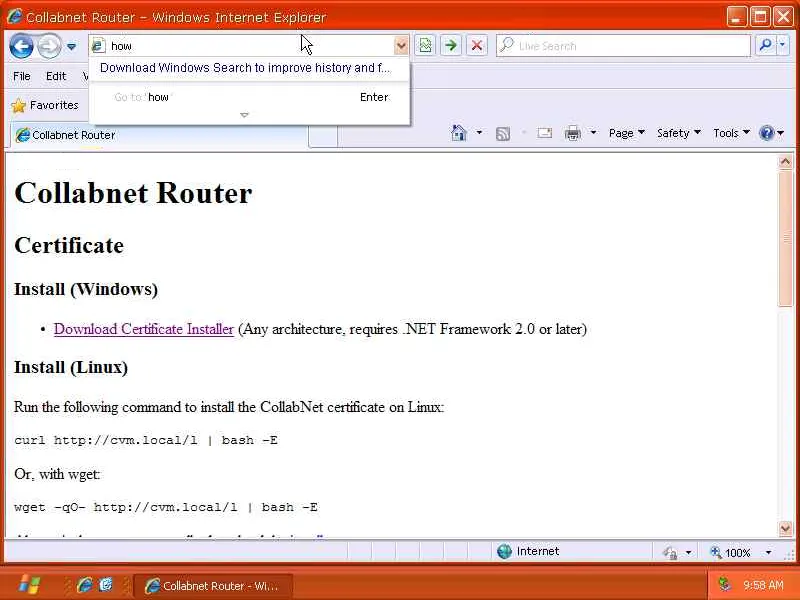Click the Install (Linux) heading

point(71,367)
